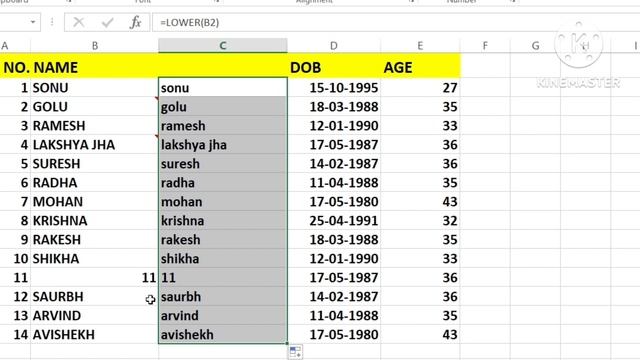Select lowercase cell mohan

click(223, 201)
